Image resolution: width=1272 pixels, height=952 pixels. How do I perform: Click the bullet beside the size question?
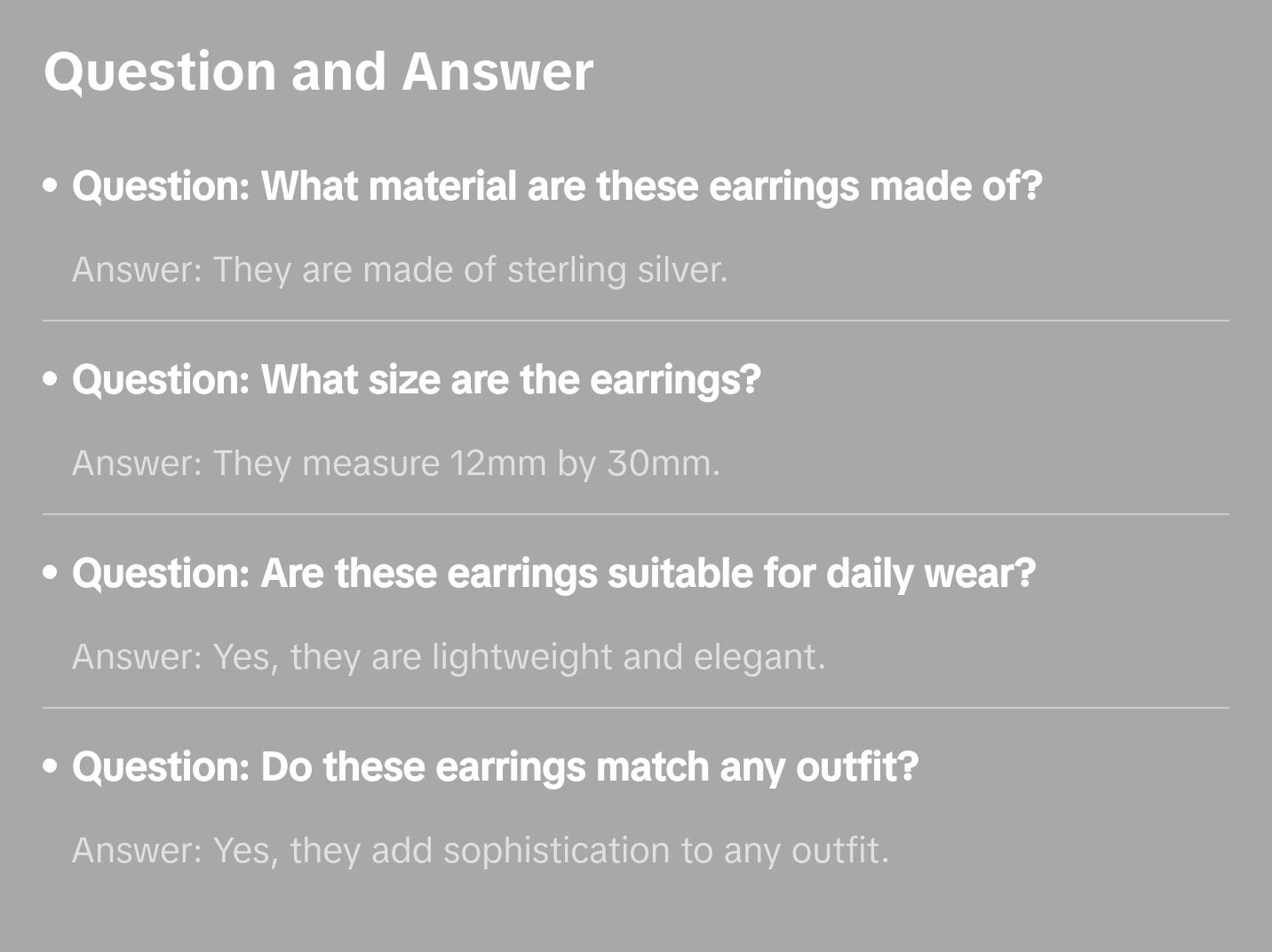point(51,380)
